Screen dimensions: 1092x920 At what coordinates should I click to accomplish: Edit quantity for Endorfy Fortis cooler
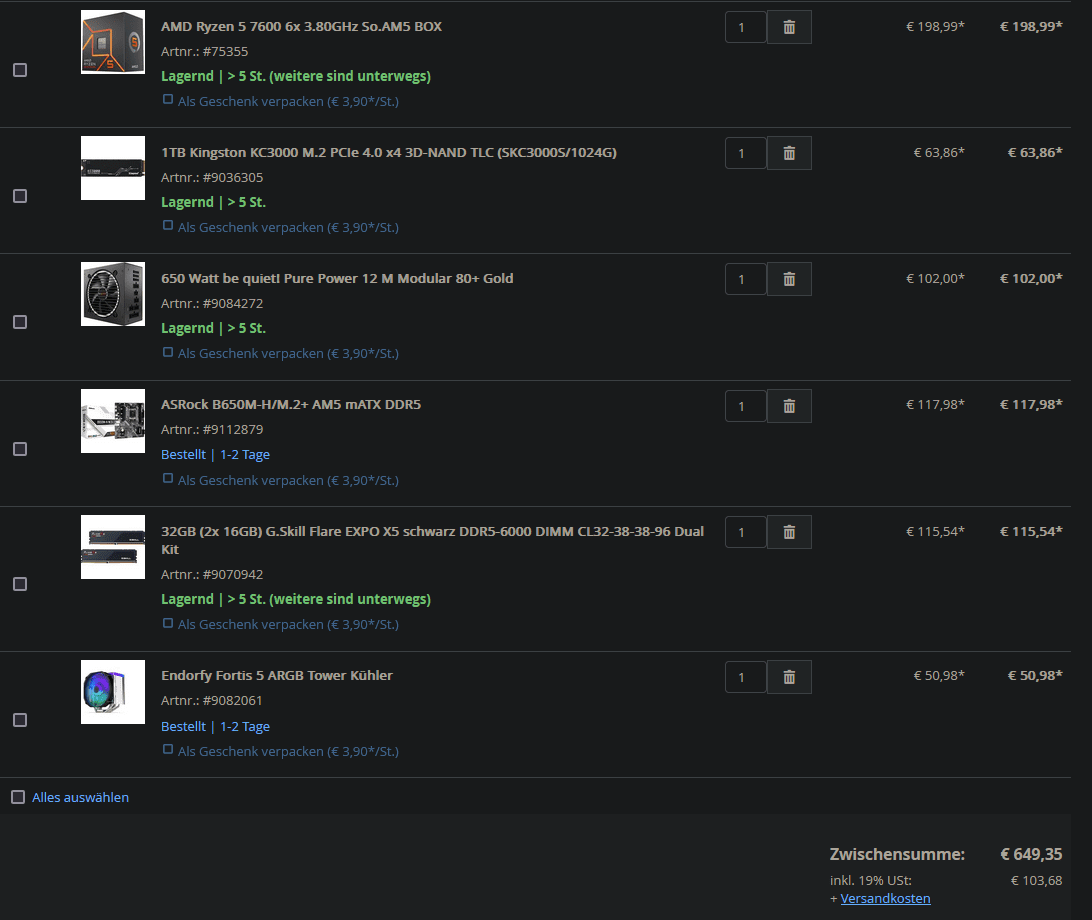pyautogui.click(x=746, y=677)
